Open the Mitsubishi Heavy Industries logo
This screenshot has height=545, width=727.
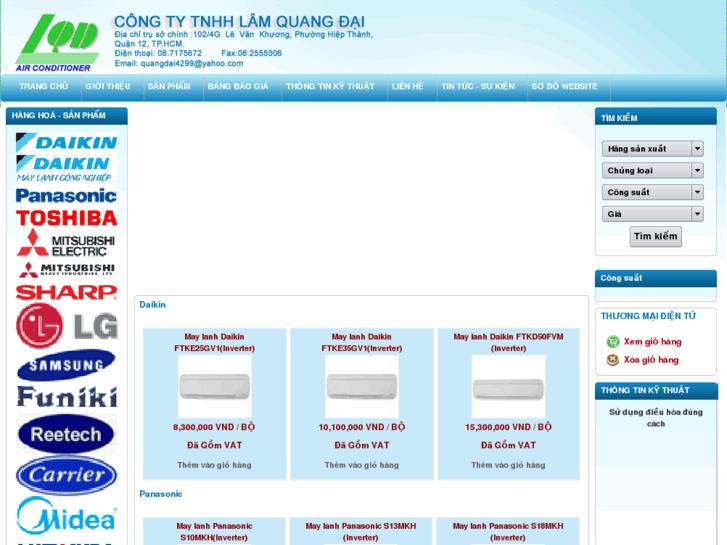pyautogui.click(x=66, y=269)
